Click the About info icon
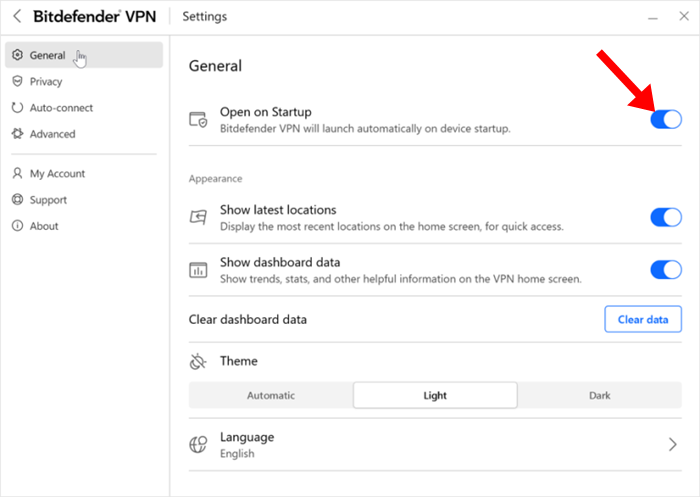Image resolution: width=700 pixels, height=497 pixels. pos(17,226)
